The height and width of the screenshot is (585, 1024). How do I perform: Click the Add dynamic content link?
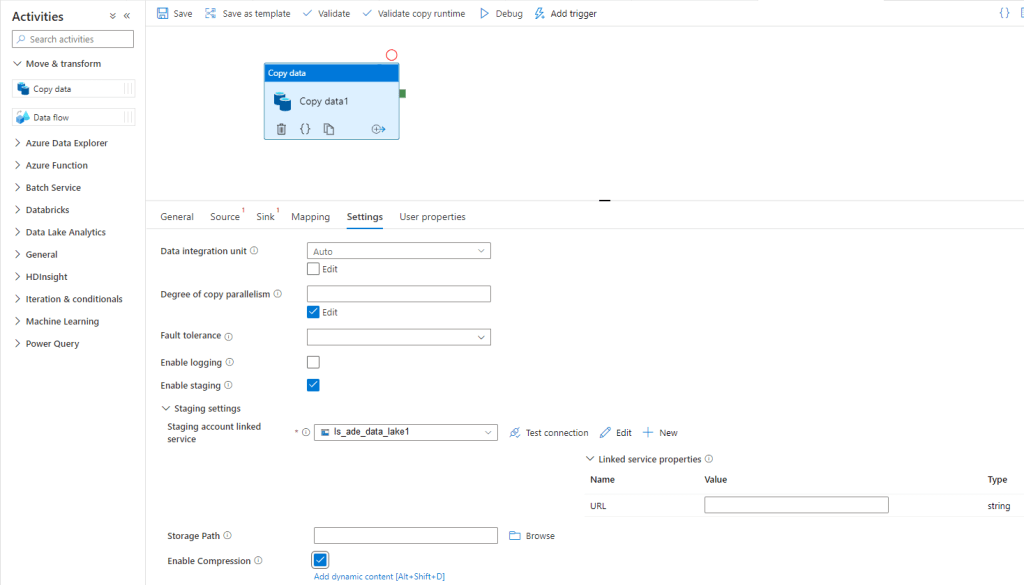point(379,577)
